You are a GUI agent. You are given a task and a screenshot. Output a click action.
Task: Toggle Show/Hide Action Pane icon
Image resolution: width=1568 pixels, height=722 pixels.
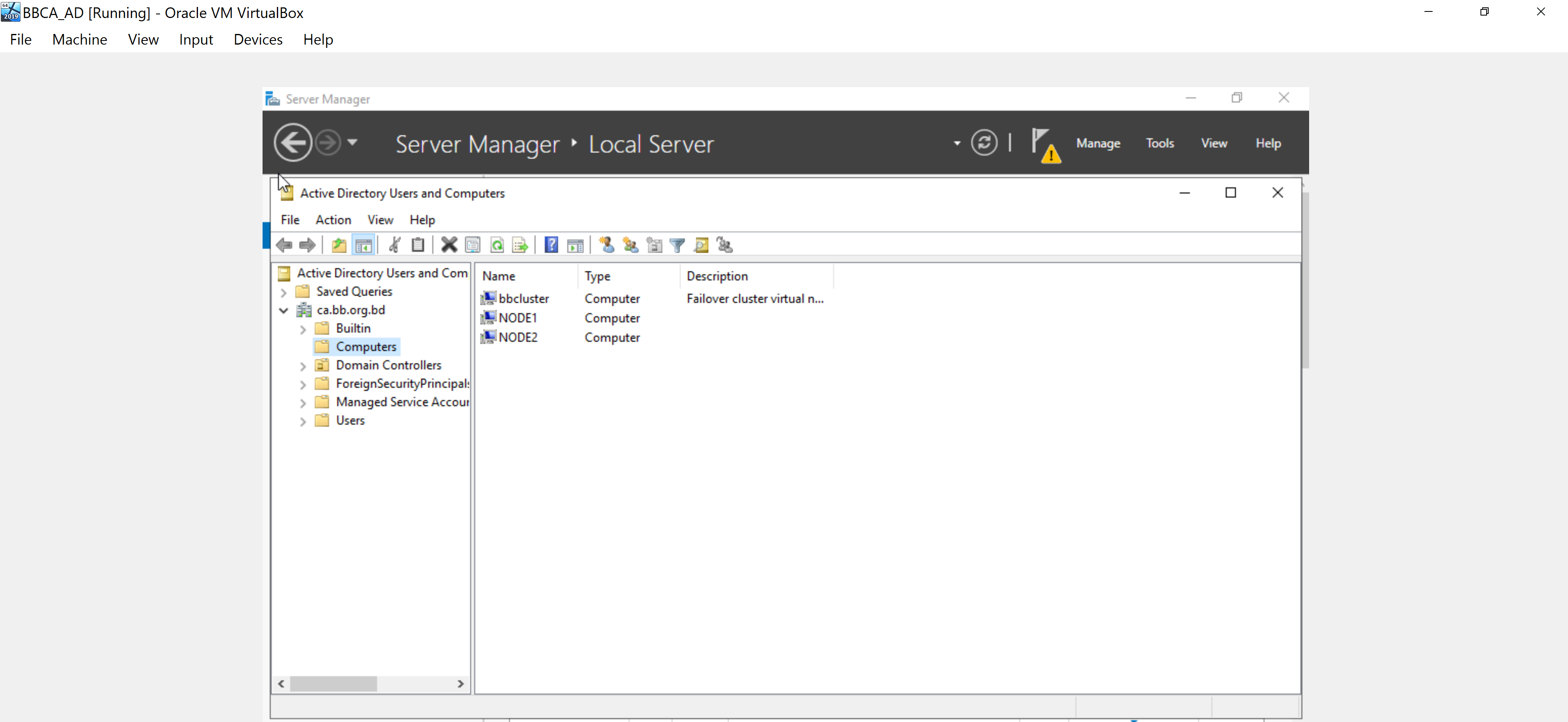coord(575,245)
